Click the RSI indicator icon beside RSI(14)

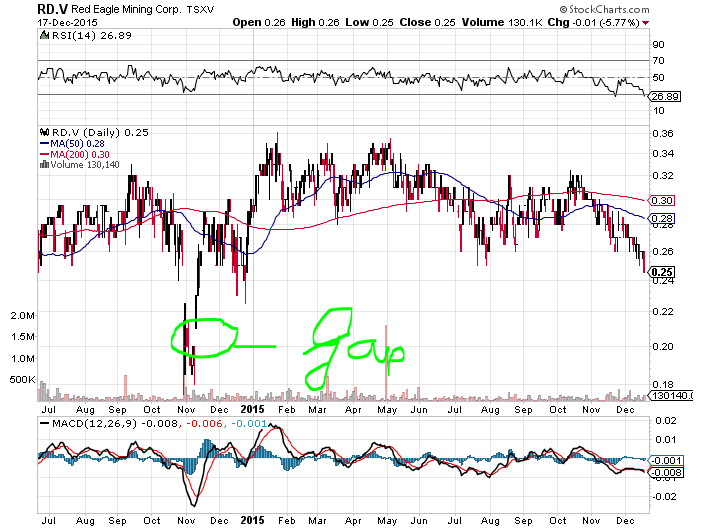(x=44, y=35)
